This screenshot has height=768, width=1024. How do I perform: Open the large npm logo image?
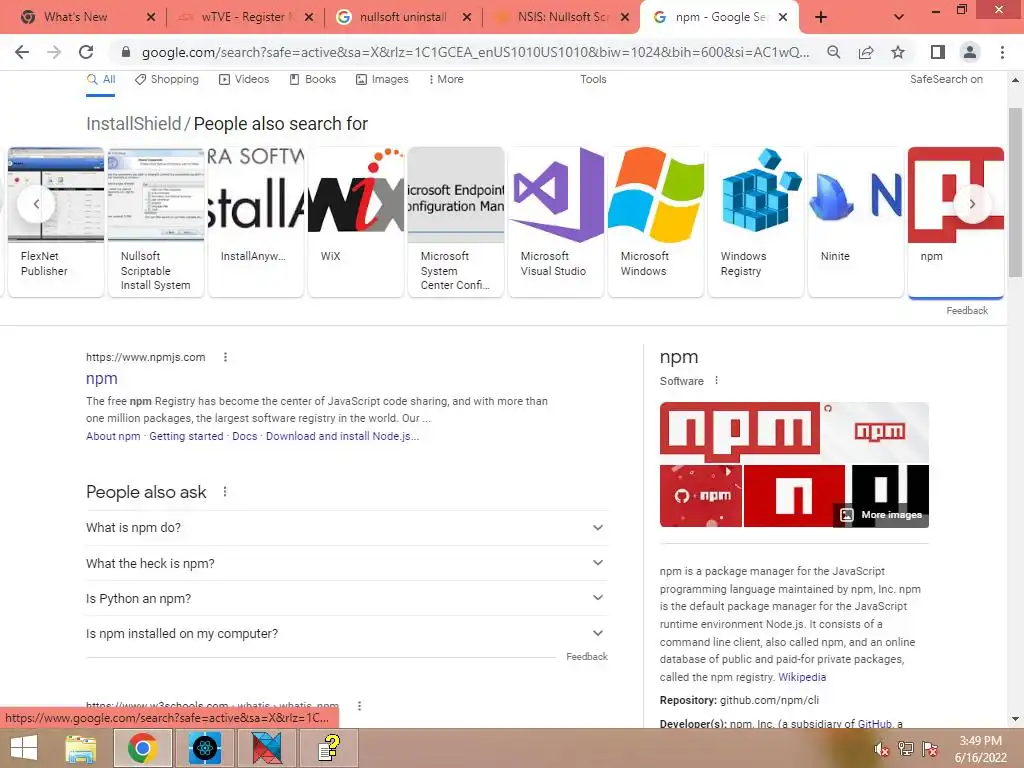coord(739,432)
